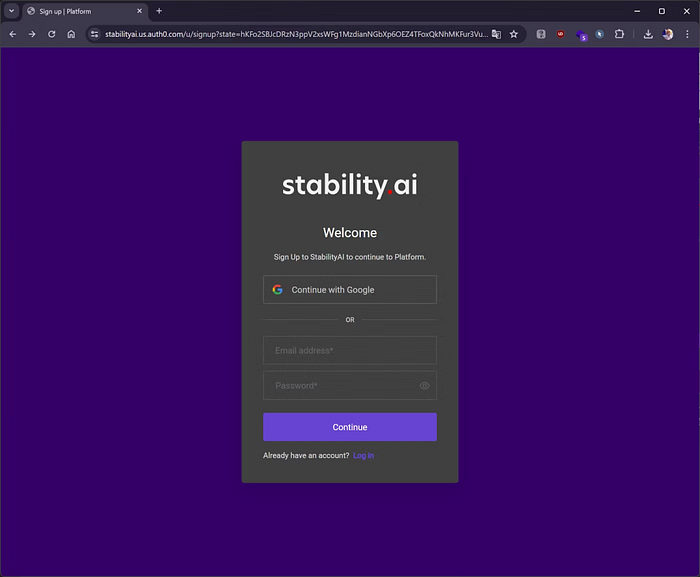Viewport: 700px width, 577px height.
Task: Open the Chrome profile avatar
Action: tap(668, 34)
